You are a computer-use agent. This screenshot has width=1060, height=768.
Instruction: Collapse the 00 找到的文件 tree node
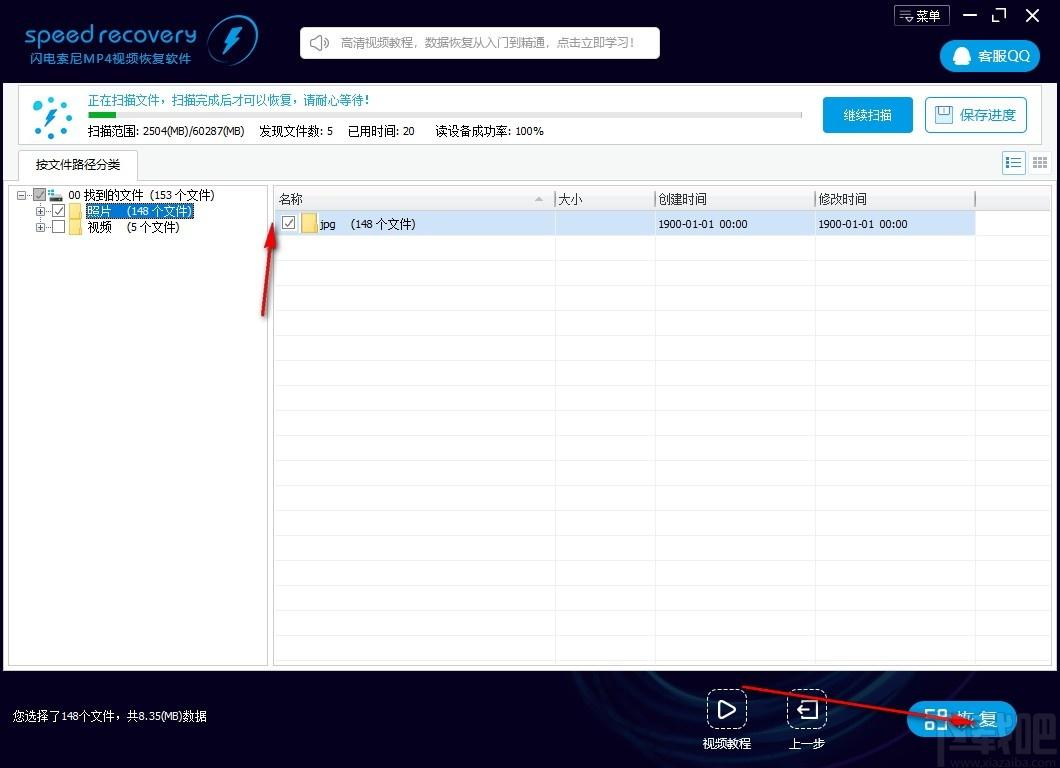22,195
